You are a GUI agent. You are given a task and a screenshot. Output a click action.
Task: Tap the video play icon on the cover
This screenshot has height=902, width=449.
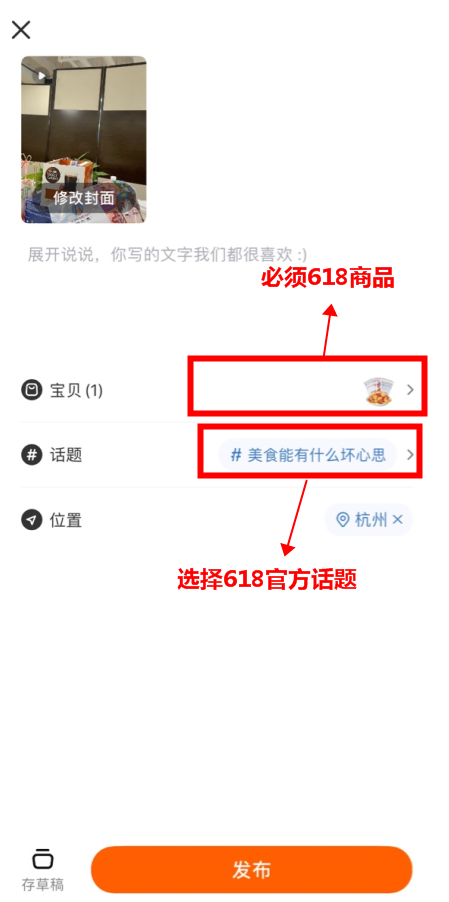coord(41,75)
